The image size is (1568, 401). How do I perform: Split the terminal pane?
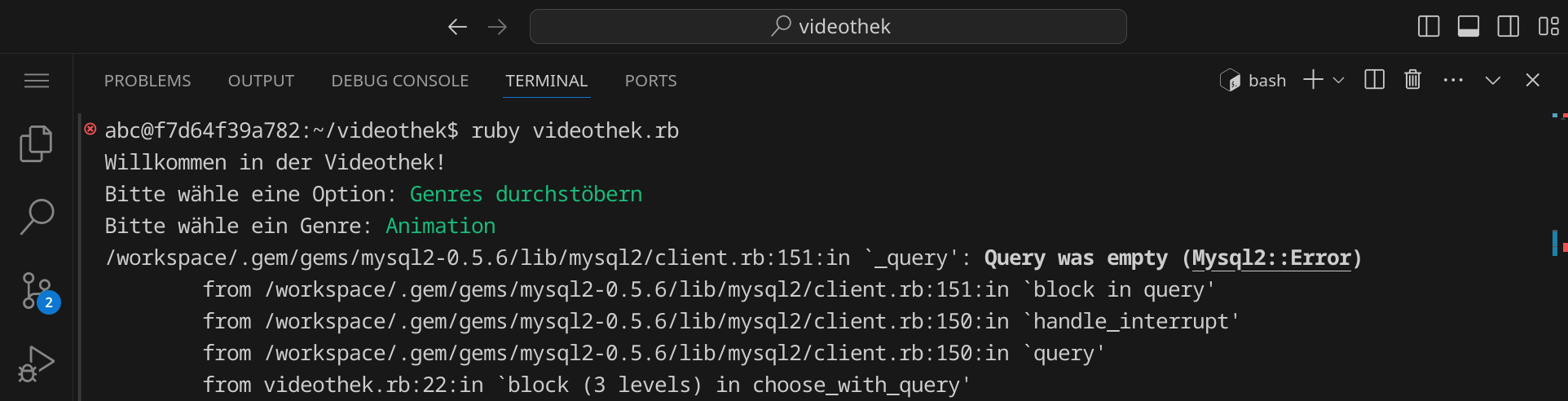(x=1374, y=80)
